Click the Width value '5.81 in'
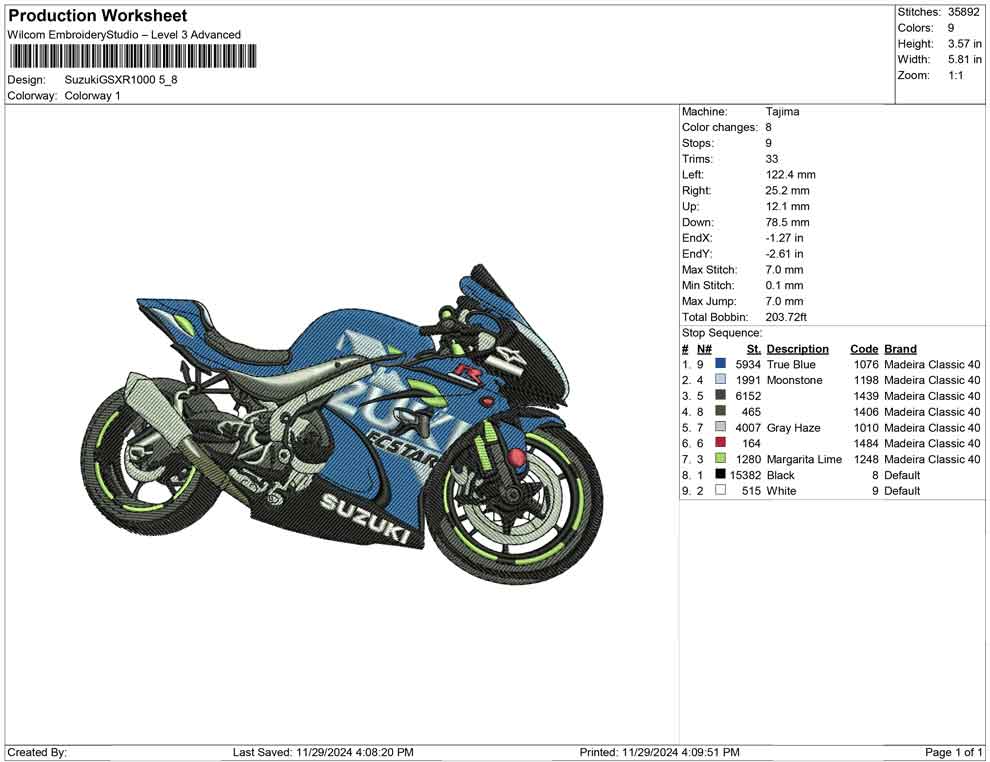990x762 pixels. pyautogui.click(x=964, y=59)
